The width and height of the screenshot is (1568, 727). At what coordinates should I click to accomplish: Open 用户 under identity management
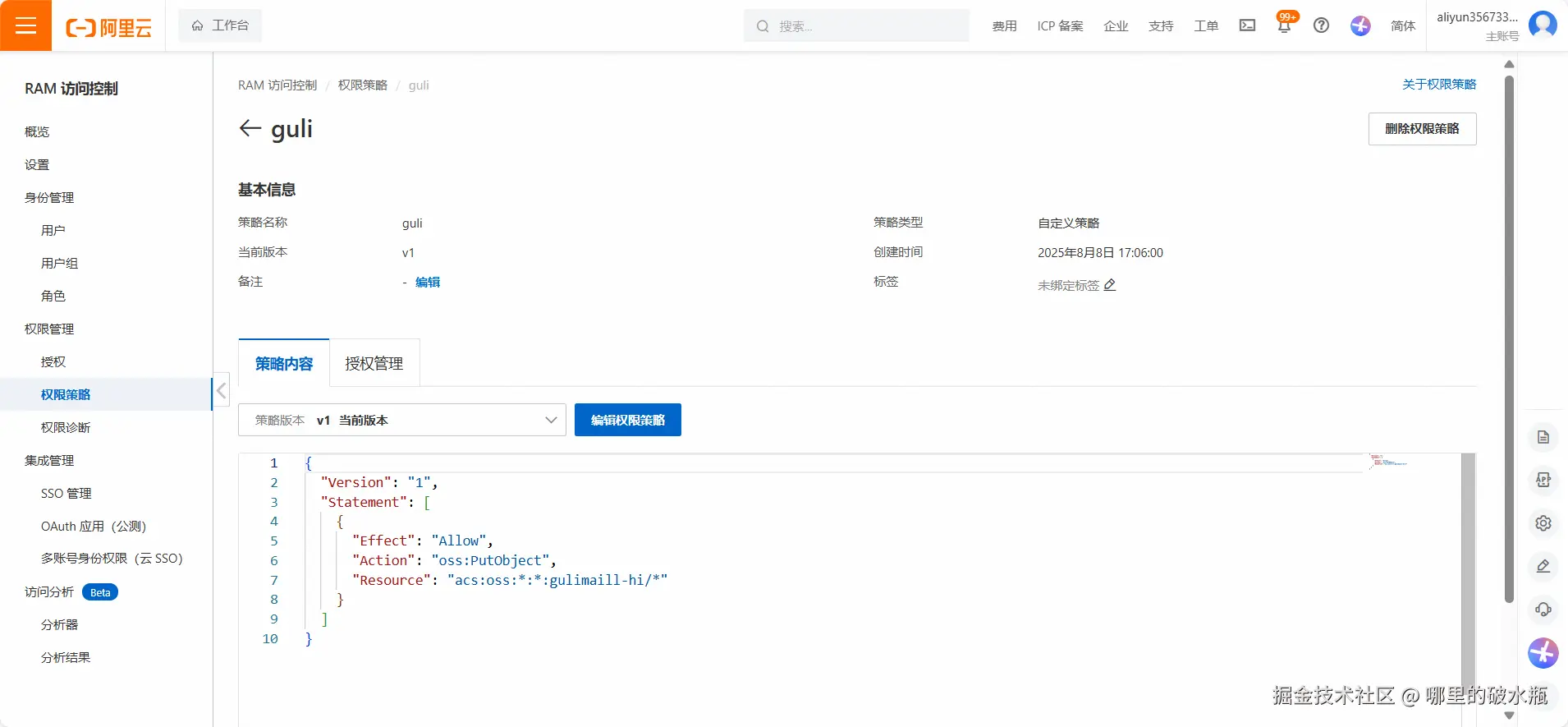click(x=53, y=230)
